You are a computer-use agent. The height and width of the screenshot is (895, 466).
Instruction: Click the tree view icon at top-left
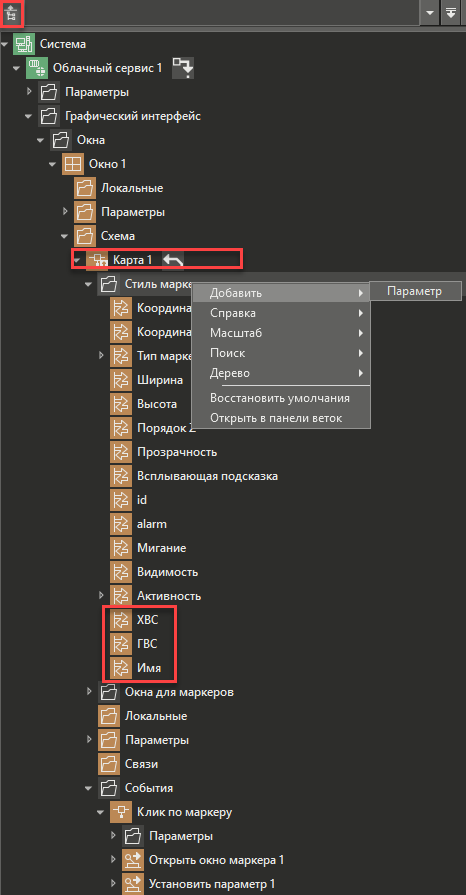click(x=11, y=13)
